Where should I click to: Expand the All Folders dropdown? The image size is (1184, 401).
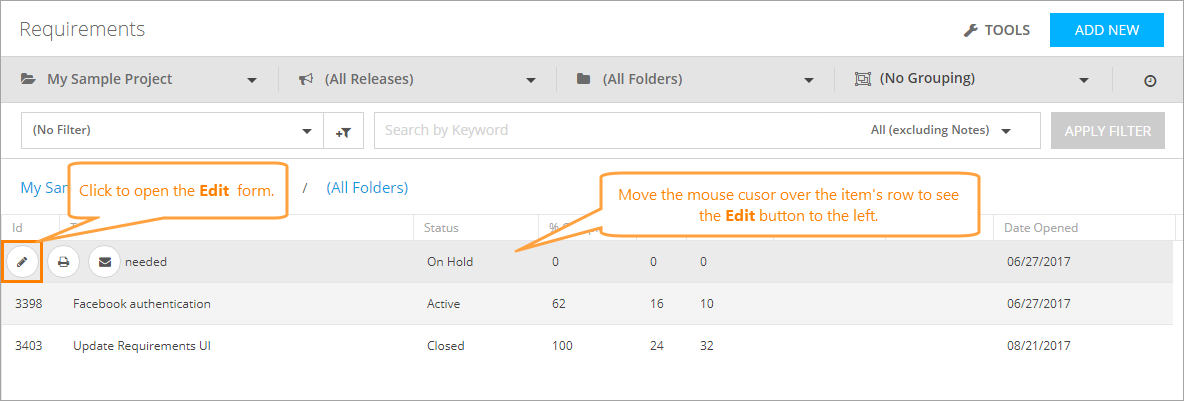808,80
